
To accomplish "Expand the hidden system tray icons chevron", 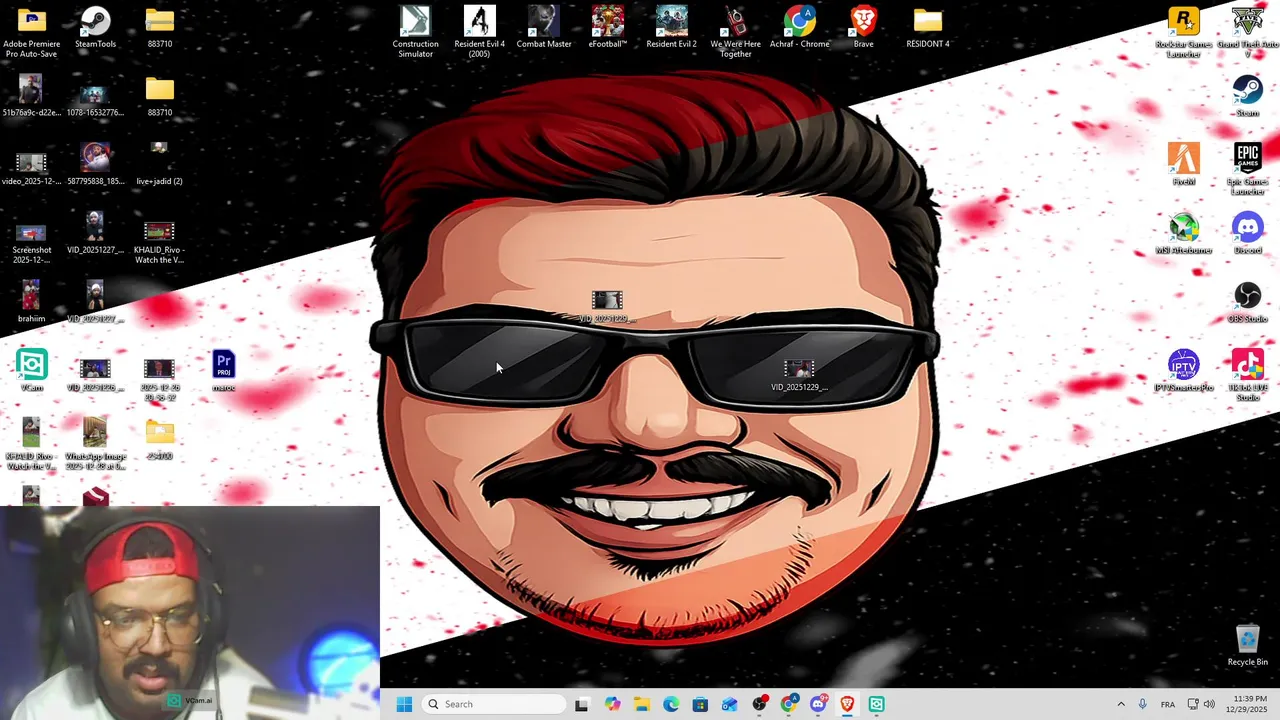I will pos(1121,704).
